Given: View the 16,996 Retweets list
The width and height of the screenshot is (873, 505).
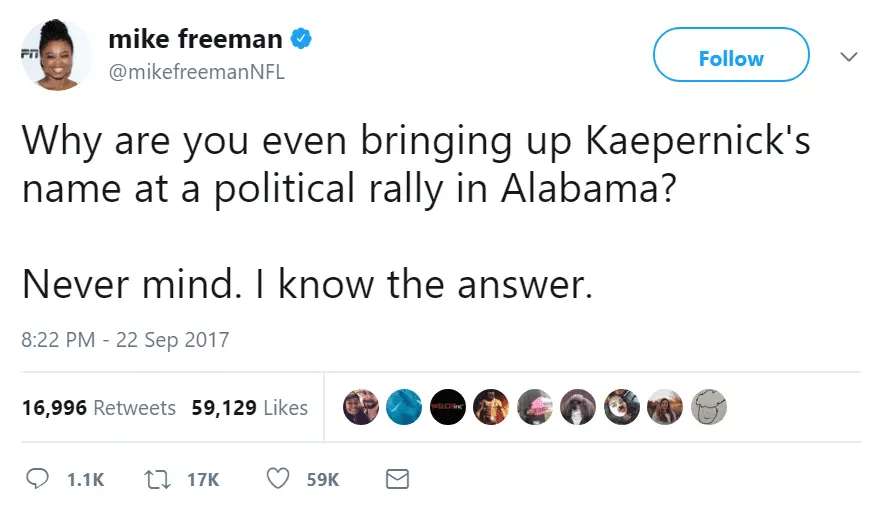Looking at the screenshot, I should pos(98,408).
